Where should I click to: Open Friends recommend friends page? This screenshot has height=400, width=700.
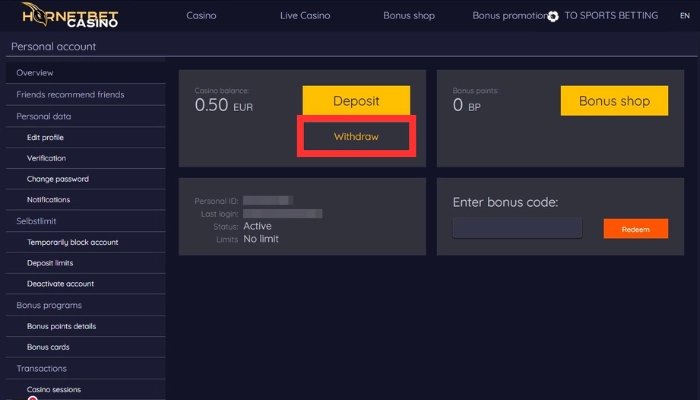point(70,95)
